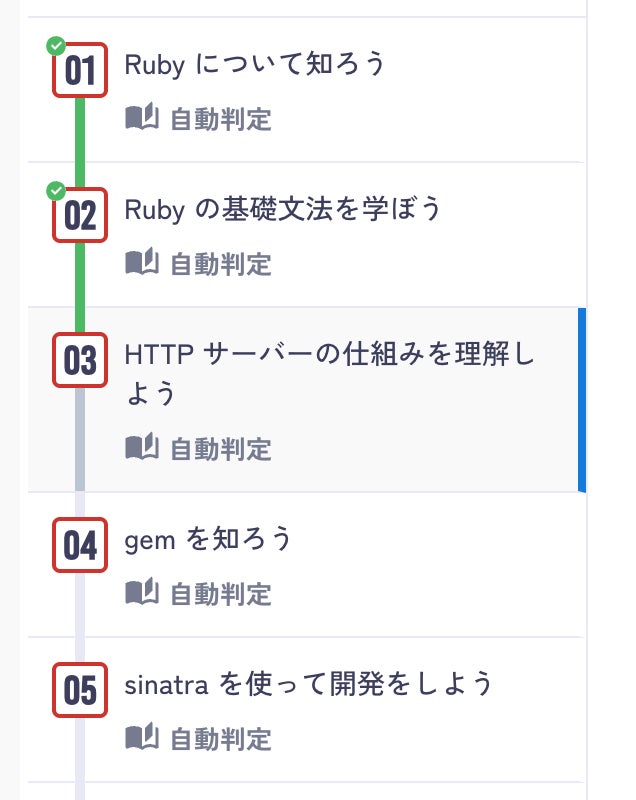The image size is (636, 800).
Task: Click the green checkmark on lesson 02
Action: 56,190
